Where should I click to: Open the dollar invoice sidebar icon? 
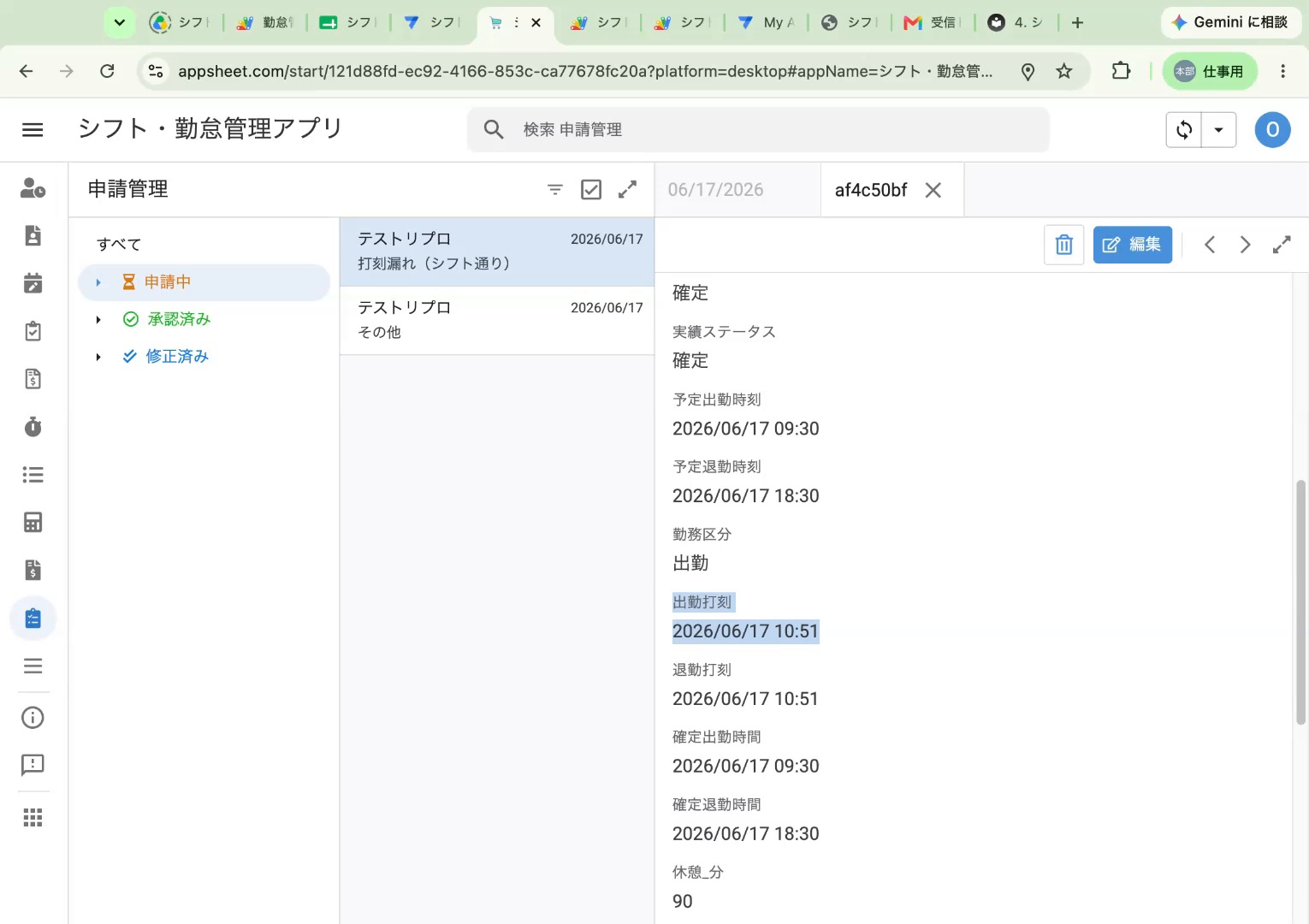tap(33, 570)
